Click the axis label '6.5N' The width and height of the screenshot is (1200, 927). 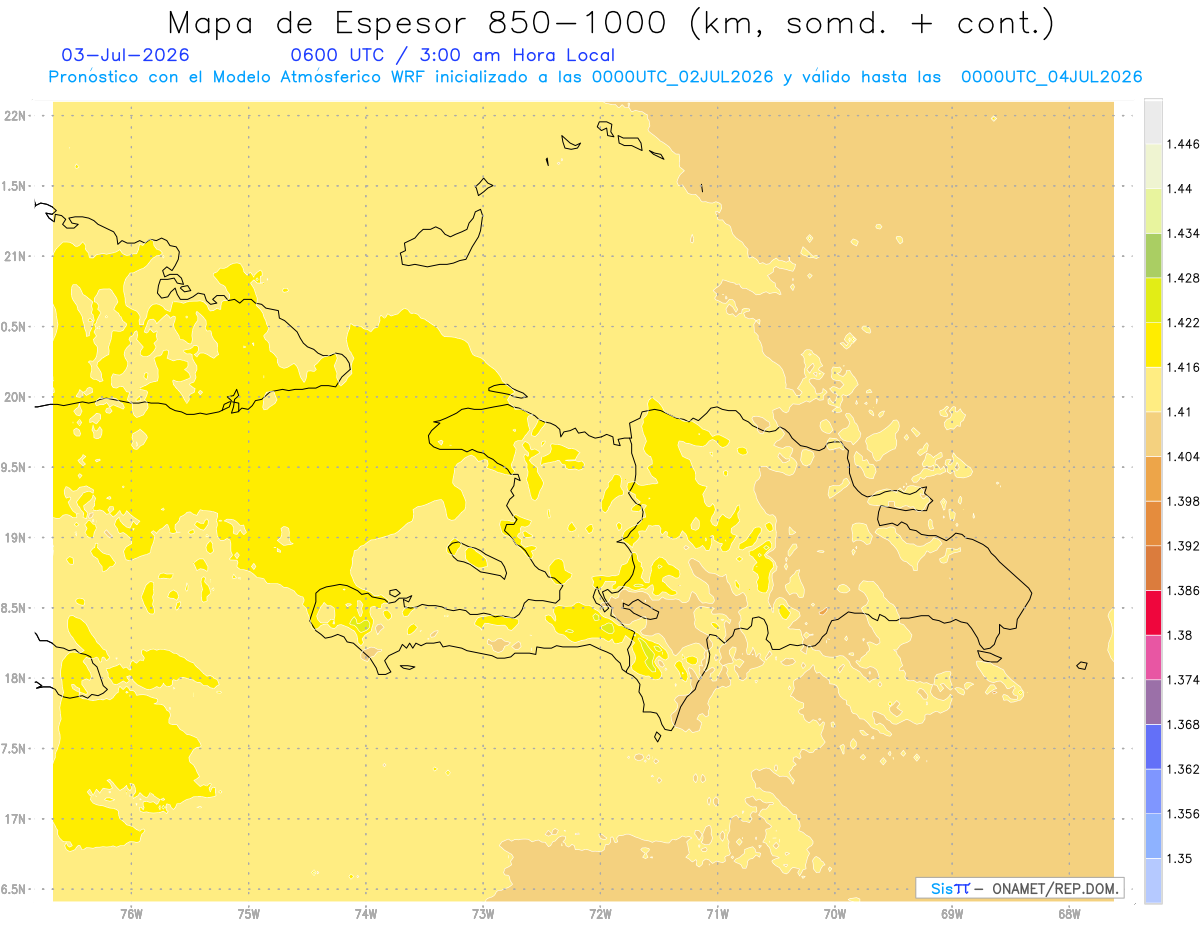click(x=14, y=889)
